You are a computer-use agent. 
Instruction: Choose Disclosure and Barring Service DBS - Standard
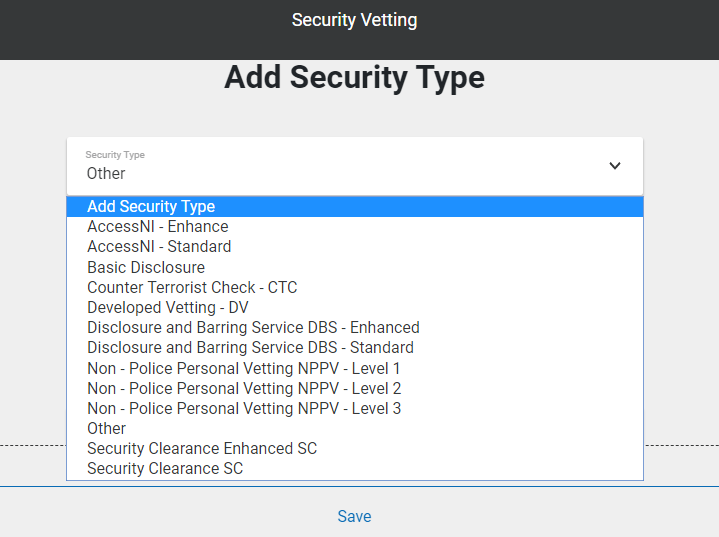(x=250, y=348)
